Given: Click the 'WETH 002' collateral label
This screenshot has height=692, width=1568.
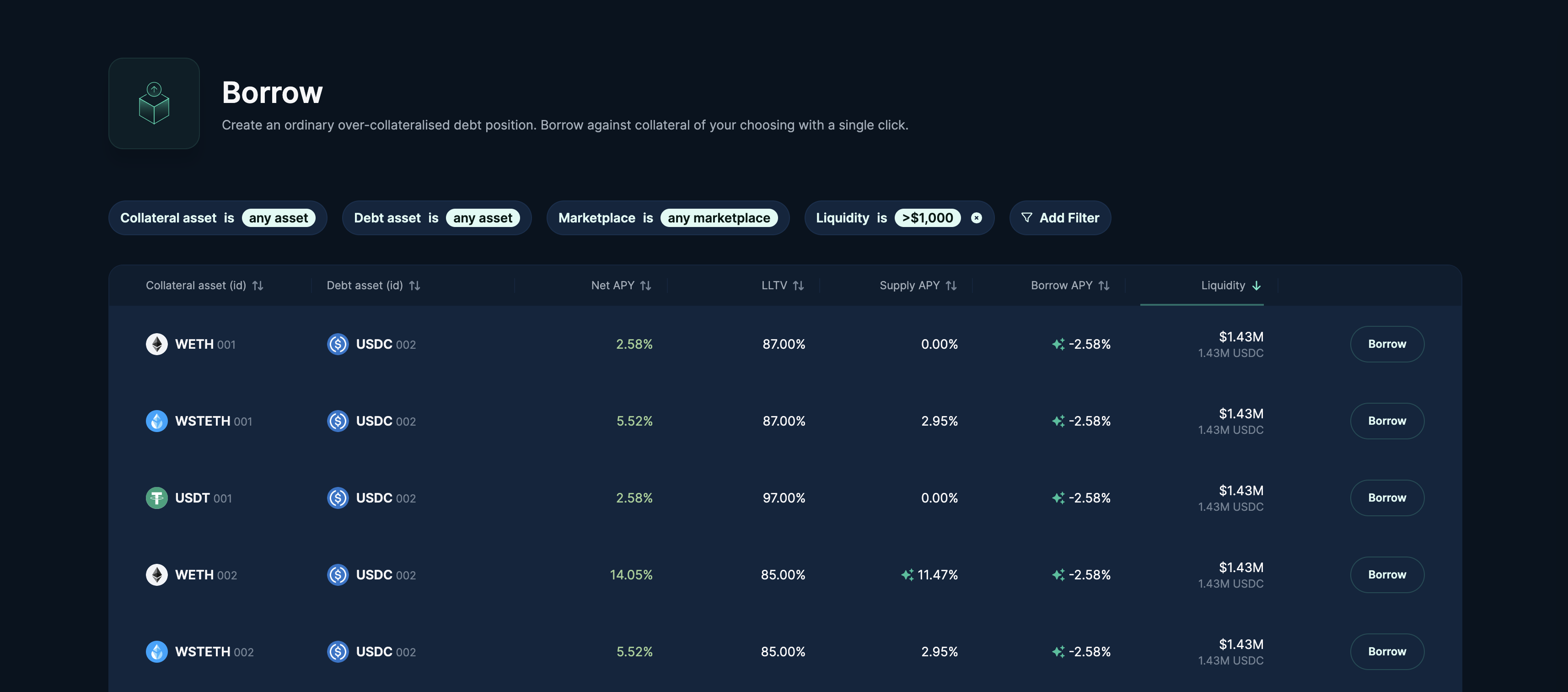Looking at the screenshot, I should coord(206,574).
